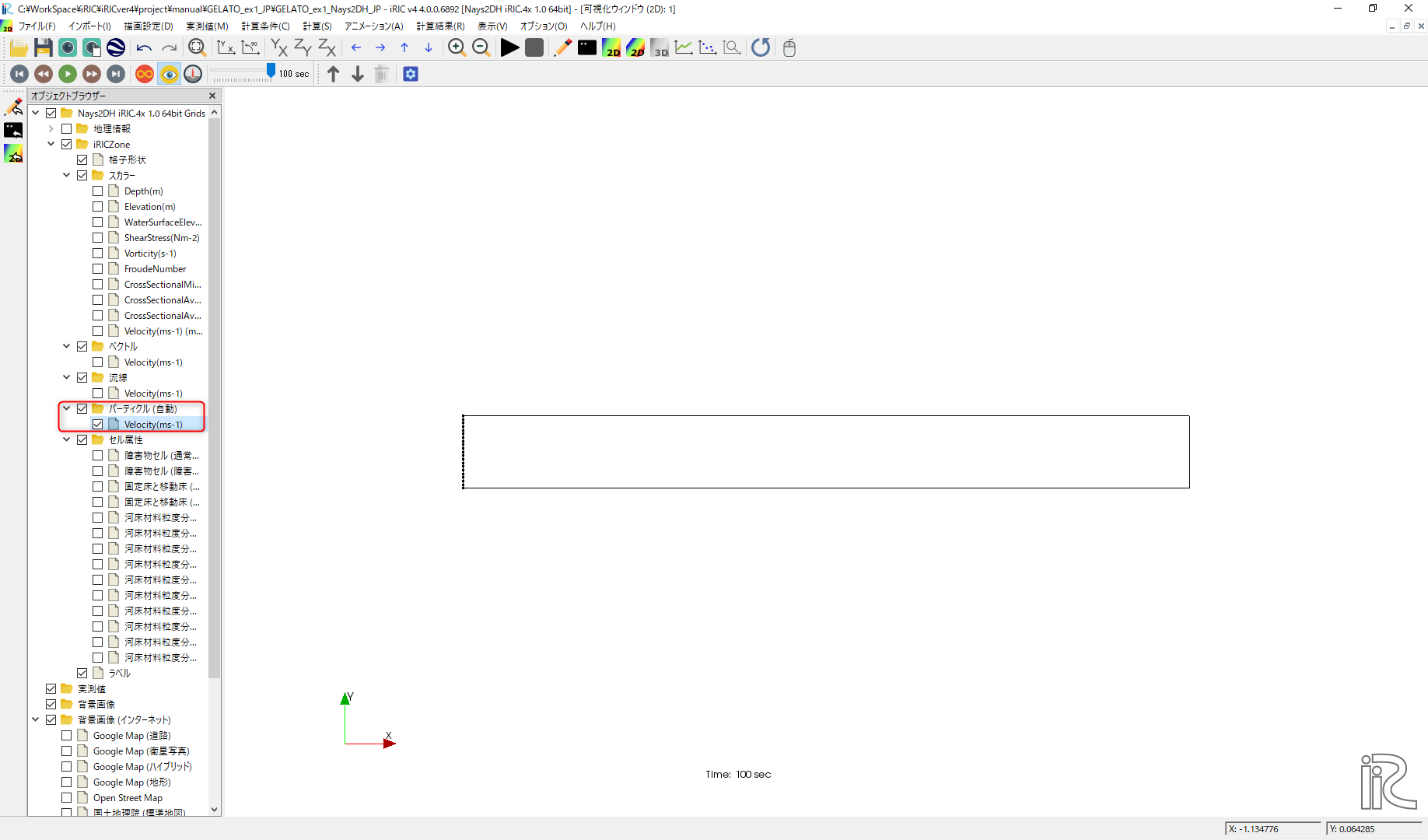Open animation speed settings clock icon
Viewport: 1428px width, 840px height.
[193, 74]
